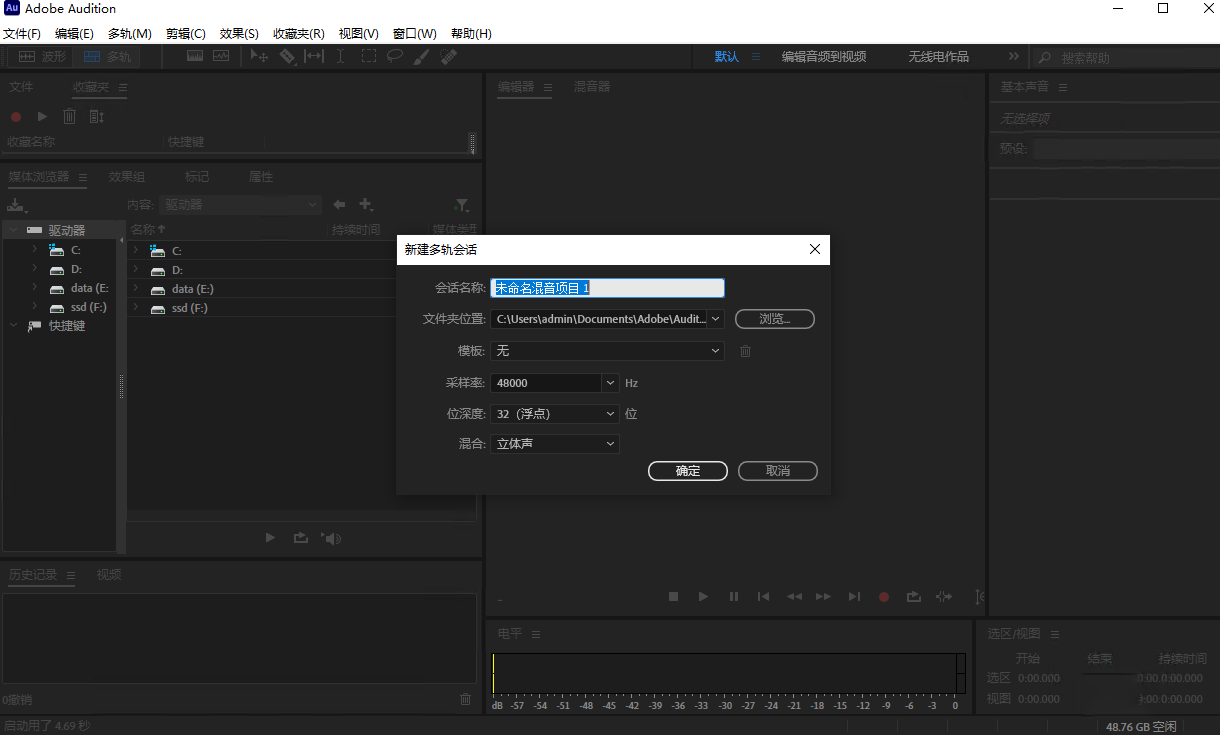Click Rewind button in transport
This screenshot has width=1220, height=735.
(794, 596)
